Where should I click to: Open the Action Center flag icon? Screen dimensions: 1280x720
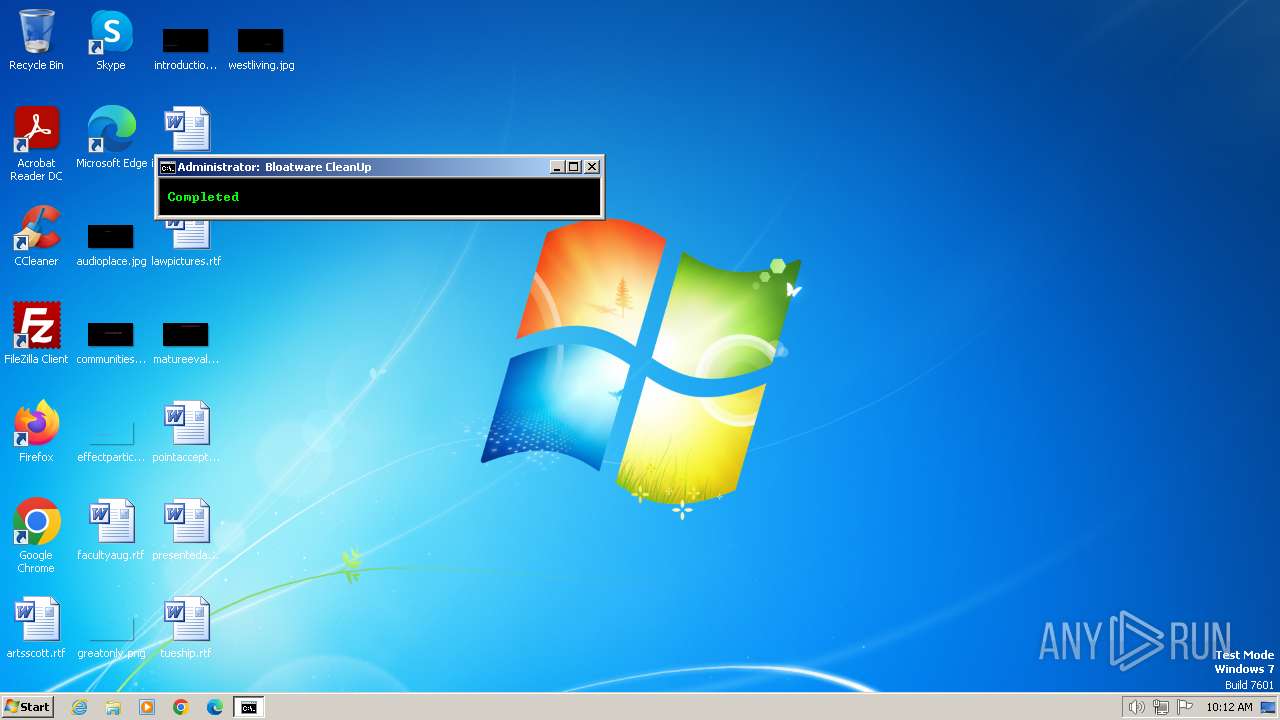(x=1185, y=707)
